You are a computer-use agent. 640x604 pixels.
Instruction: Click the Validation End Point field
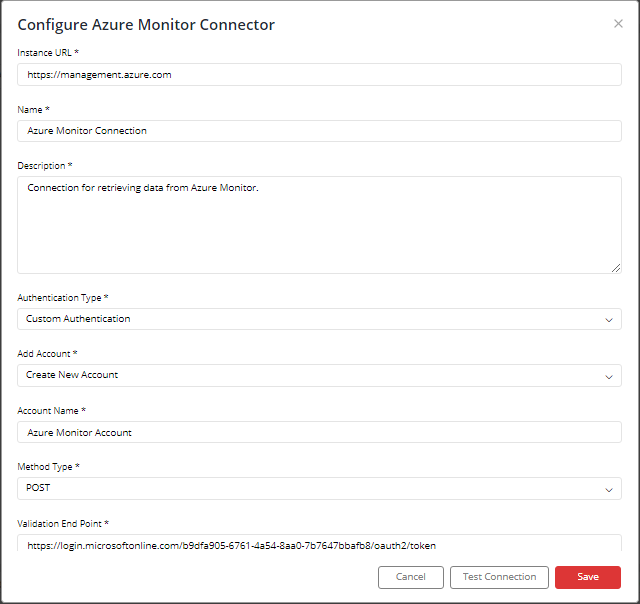(x=319, y=543)
